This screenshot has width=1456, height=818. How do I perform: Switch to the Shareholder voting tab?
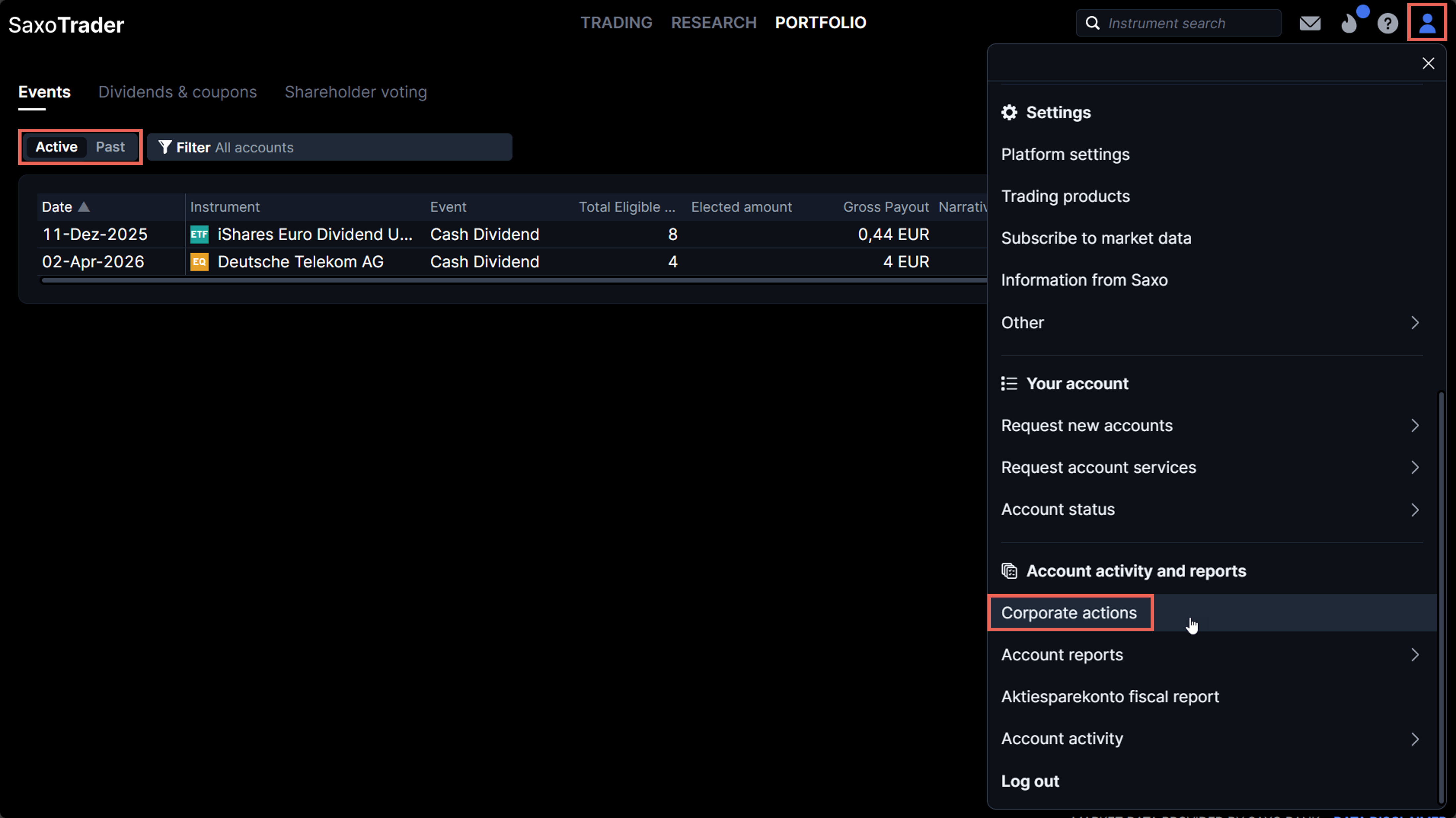tap(355, 92)
